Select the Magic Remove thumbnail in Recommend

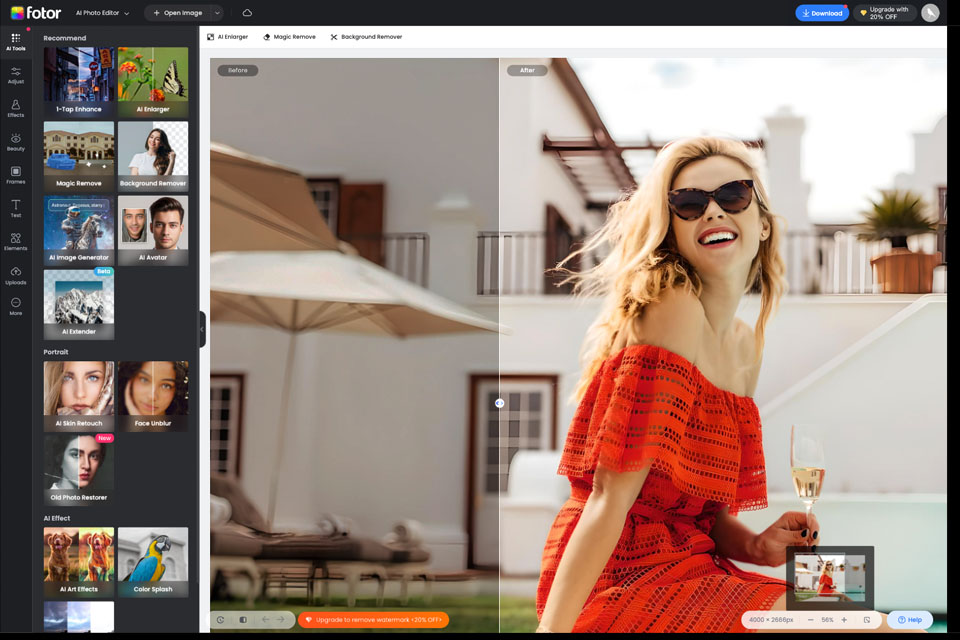[79, 156]
